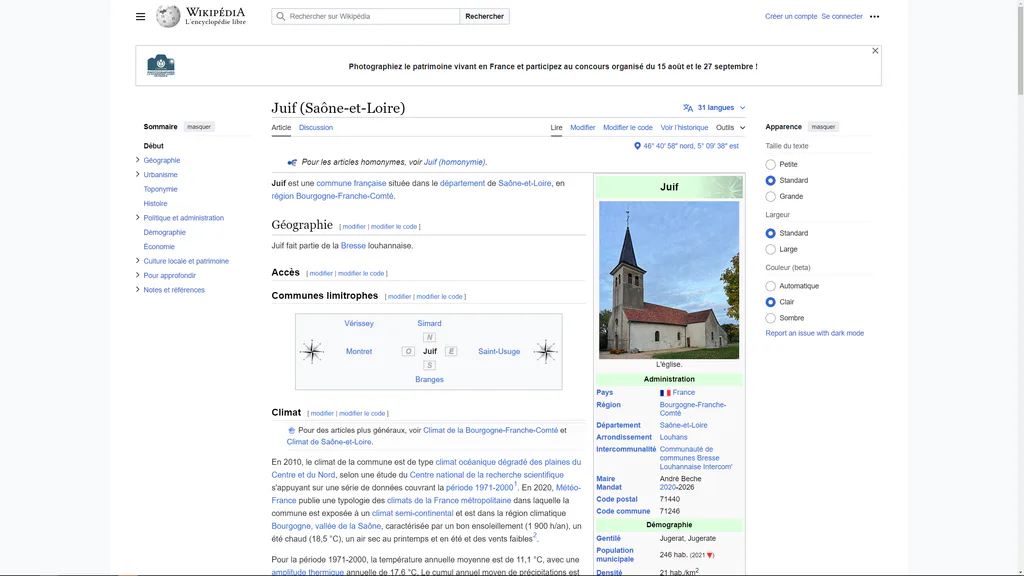Click the Saône-et-Loire link in intro

point(524,184)
